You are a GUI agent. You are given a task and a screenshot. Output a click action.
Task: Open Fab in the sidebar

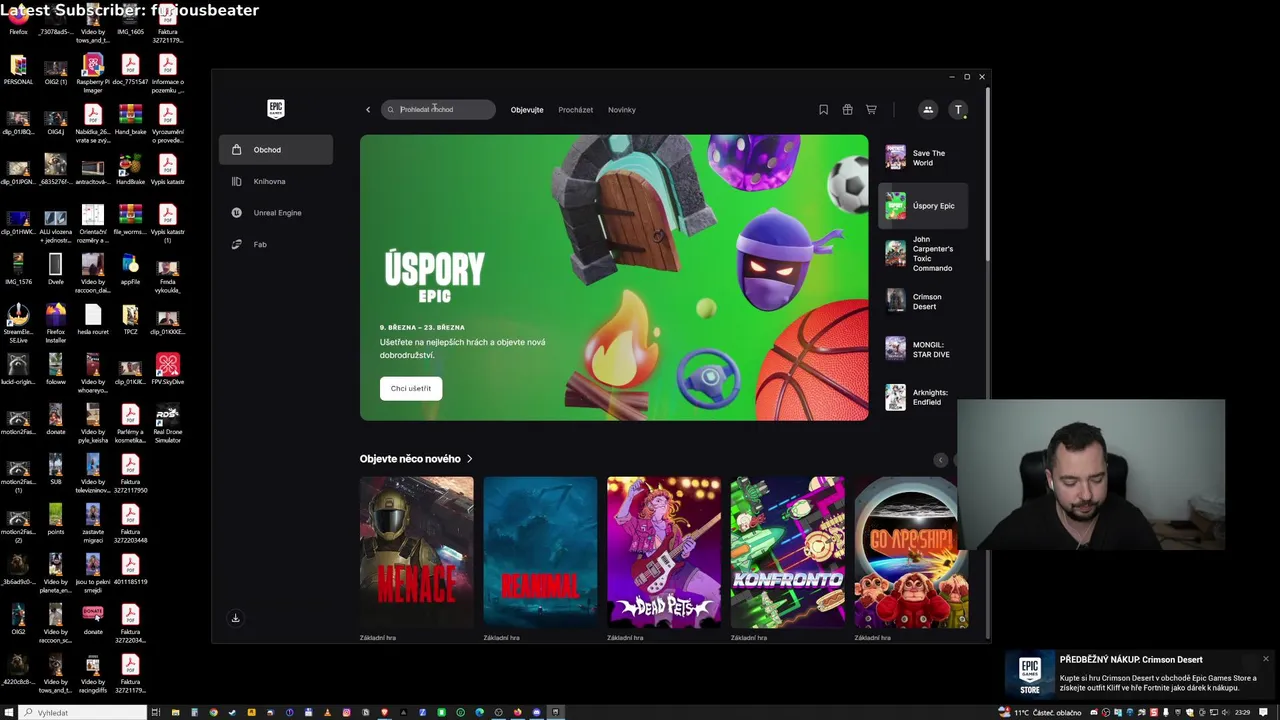tap(276, 244)
